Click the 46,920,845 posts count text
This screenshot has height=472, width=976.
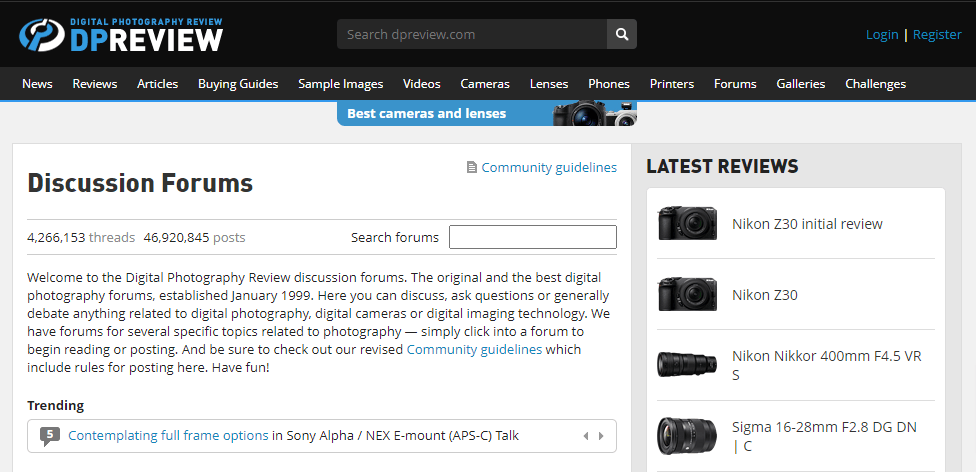pos(194,237)
